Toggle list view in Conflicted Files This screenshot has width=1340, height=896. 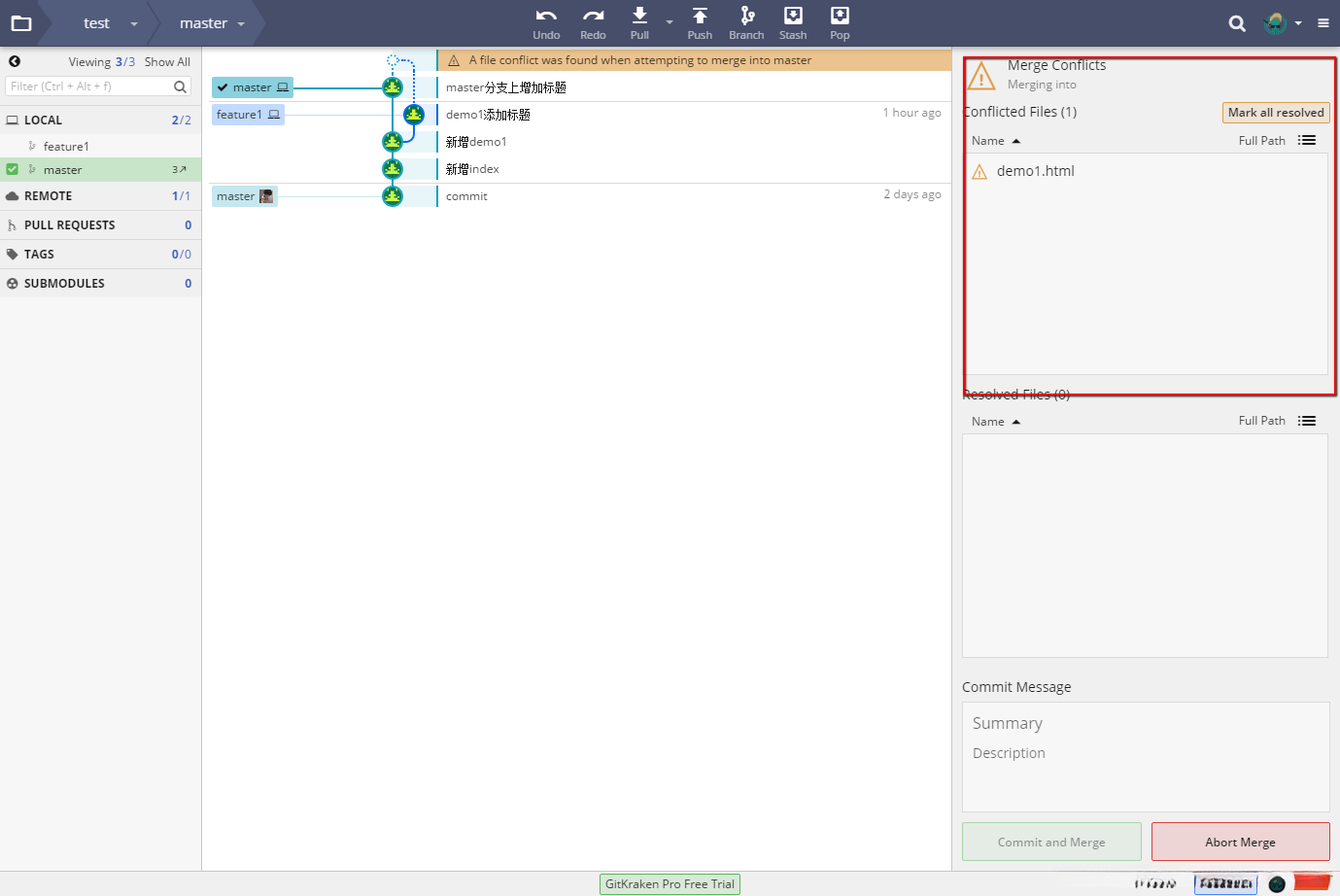coord(1307,140)
